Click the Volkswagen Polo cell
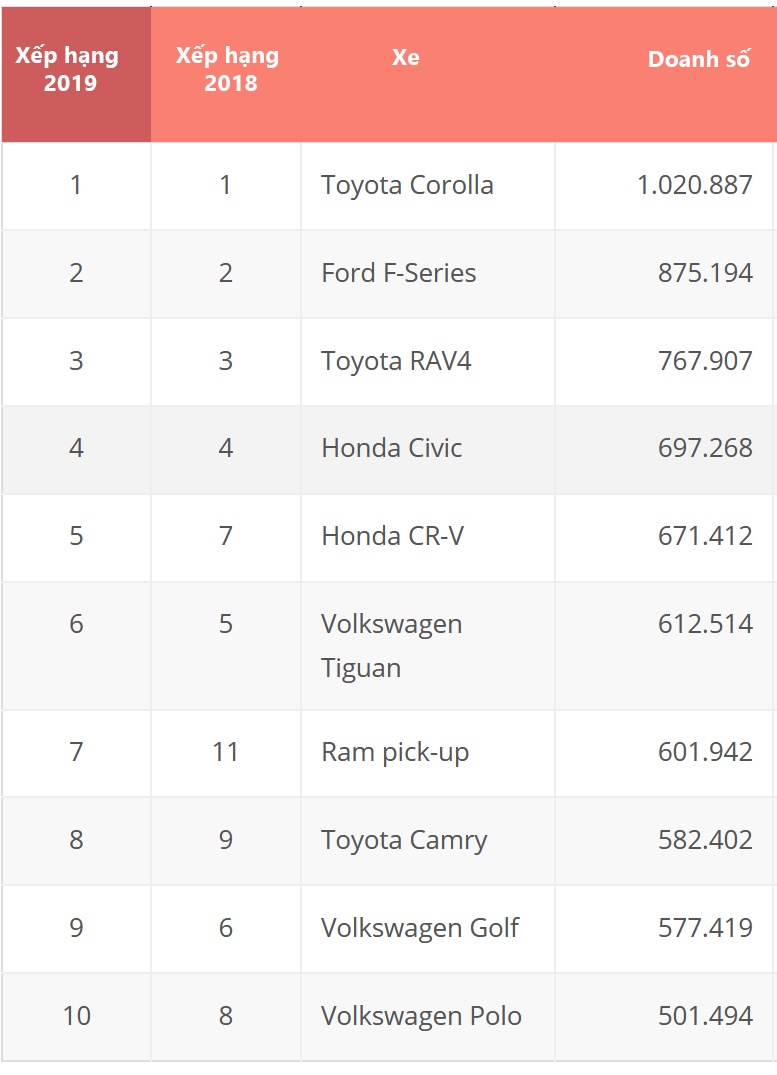This screenshot has height=1075, width=777. [421, 1016]
